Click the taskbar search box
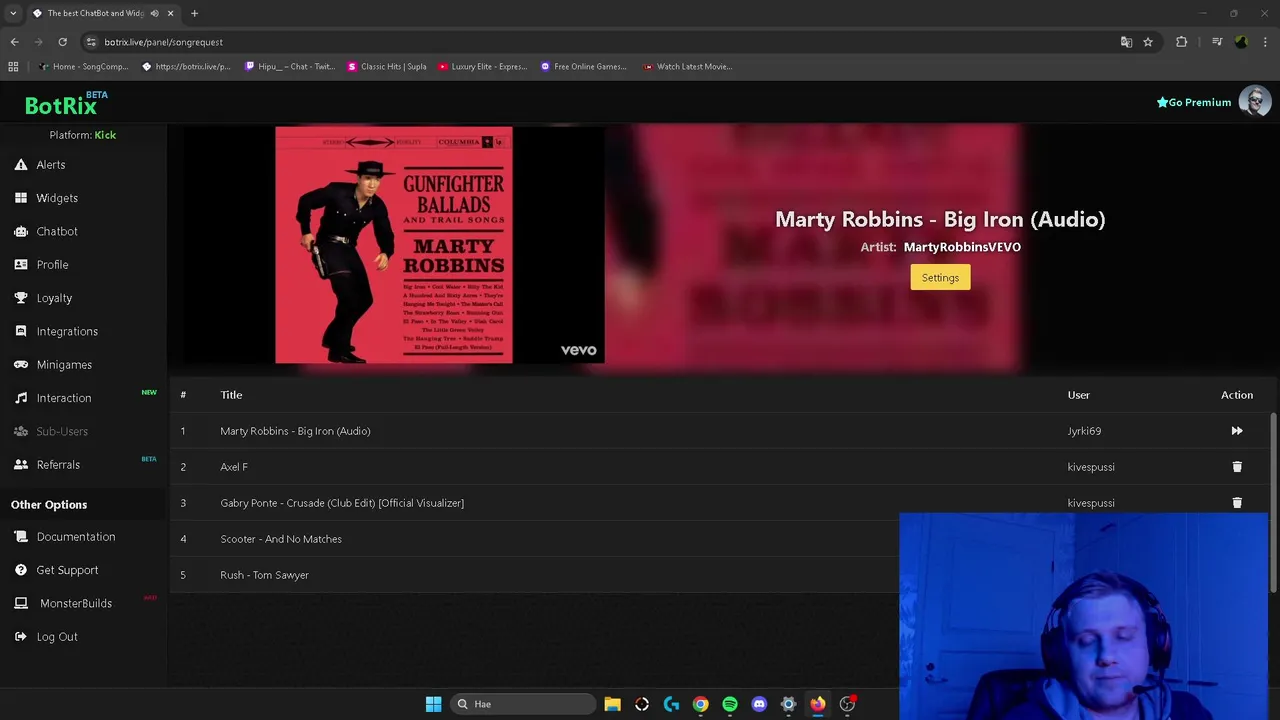 click(x=523, y=704)
